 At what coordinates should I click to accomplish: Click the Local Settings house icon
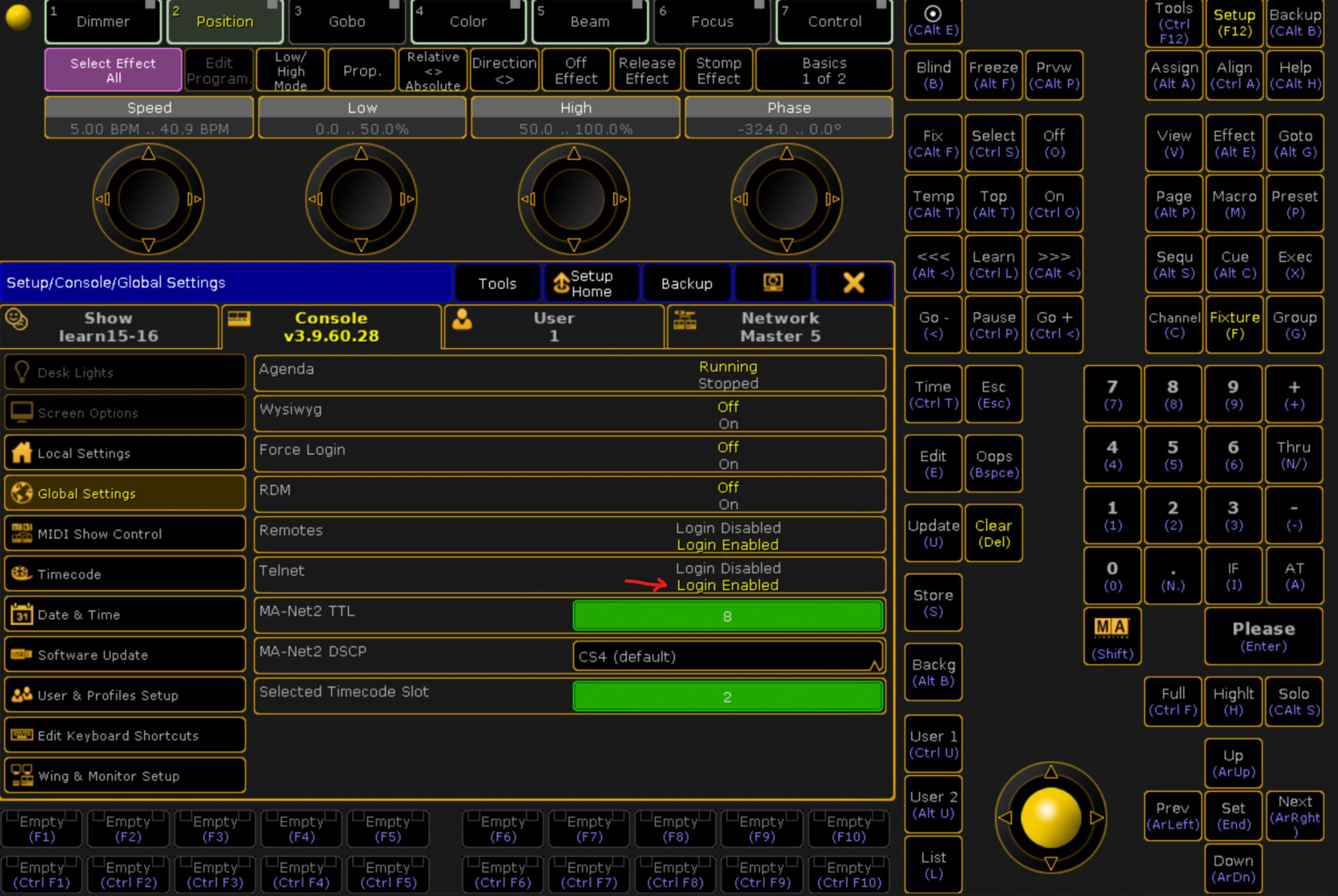(22, 453)
